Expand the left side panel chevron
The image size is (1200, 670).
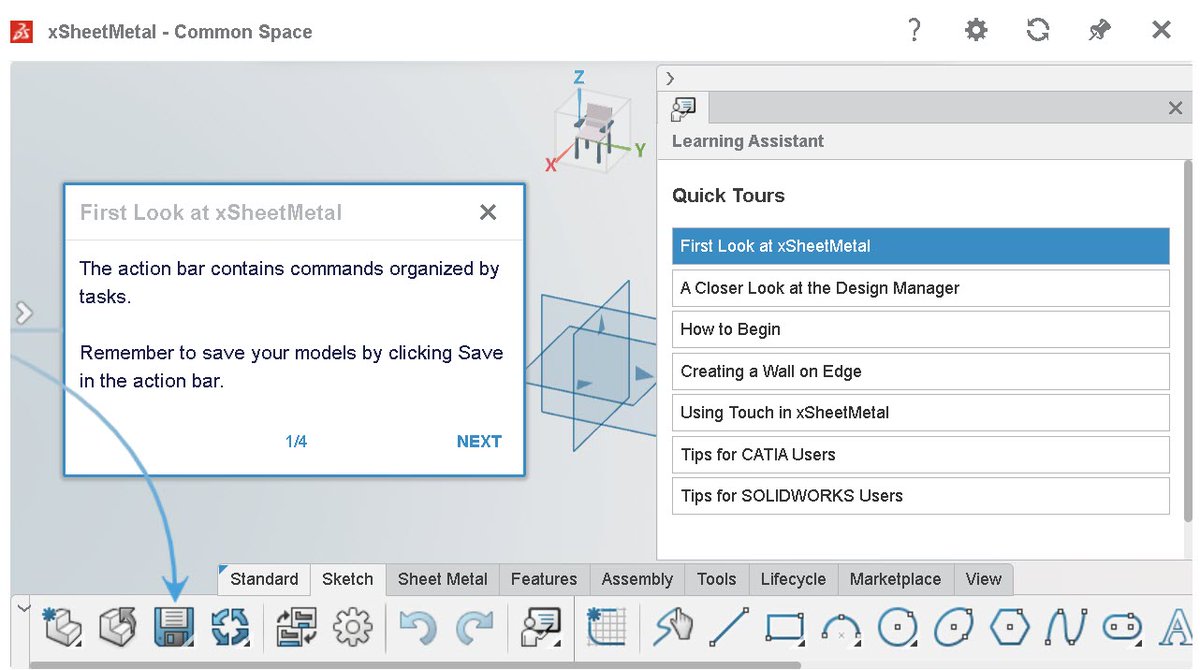coord(23,314)
